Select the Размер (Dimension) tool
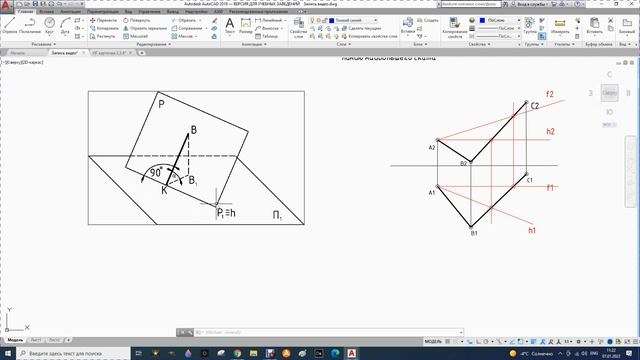The height and width of the screenshot is (360, 640). click(246, 25)
